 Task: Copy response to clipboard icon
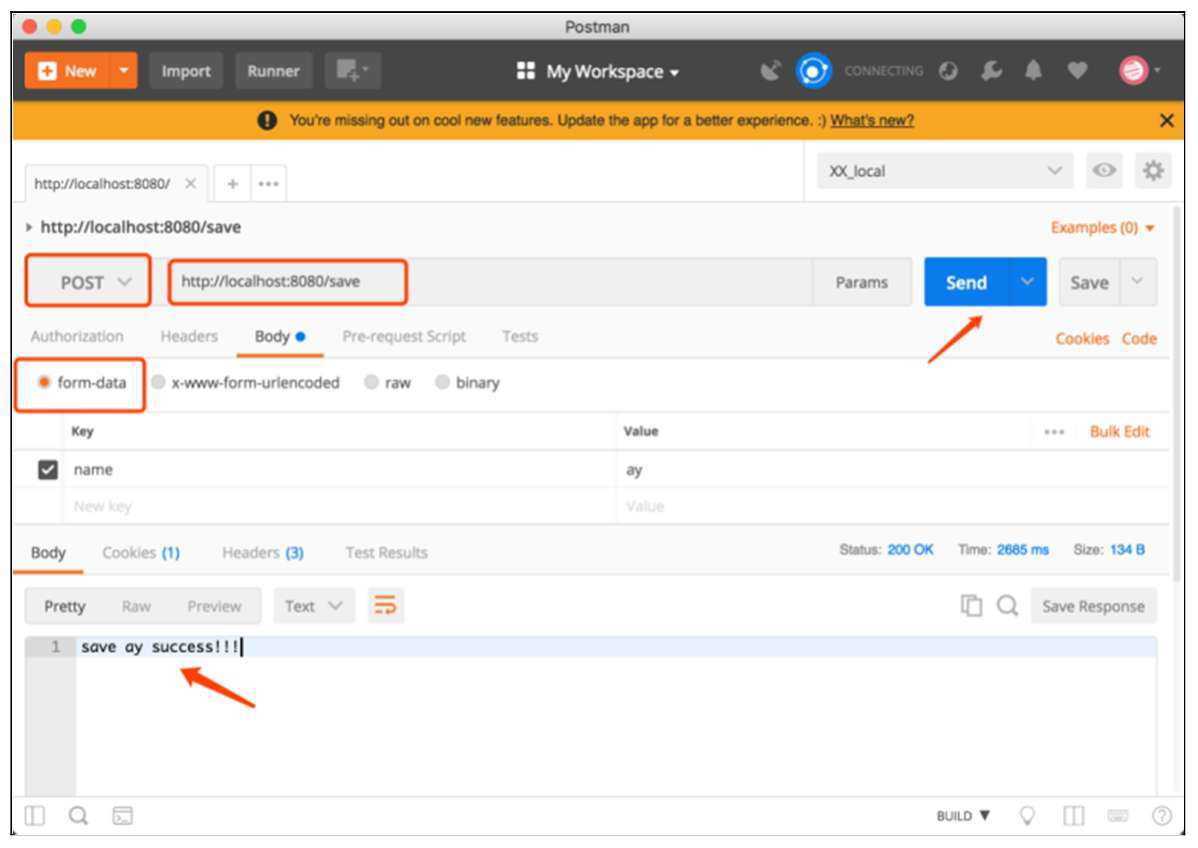(971, 606)
